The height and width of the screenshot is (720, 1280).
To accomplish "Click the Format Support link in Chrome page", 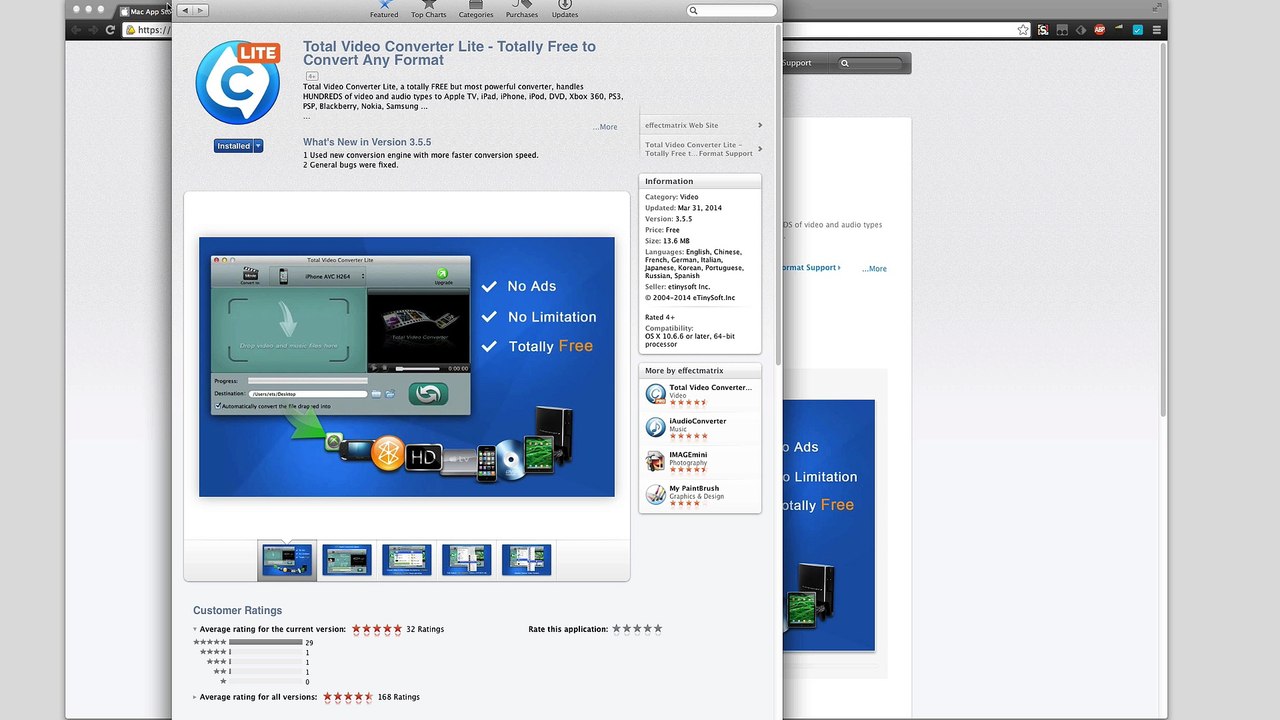I will 810,268.
